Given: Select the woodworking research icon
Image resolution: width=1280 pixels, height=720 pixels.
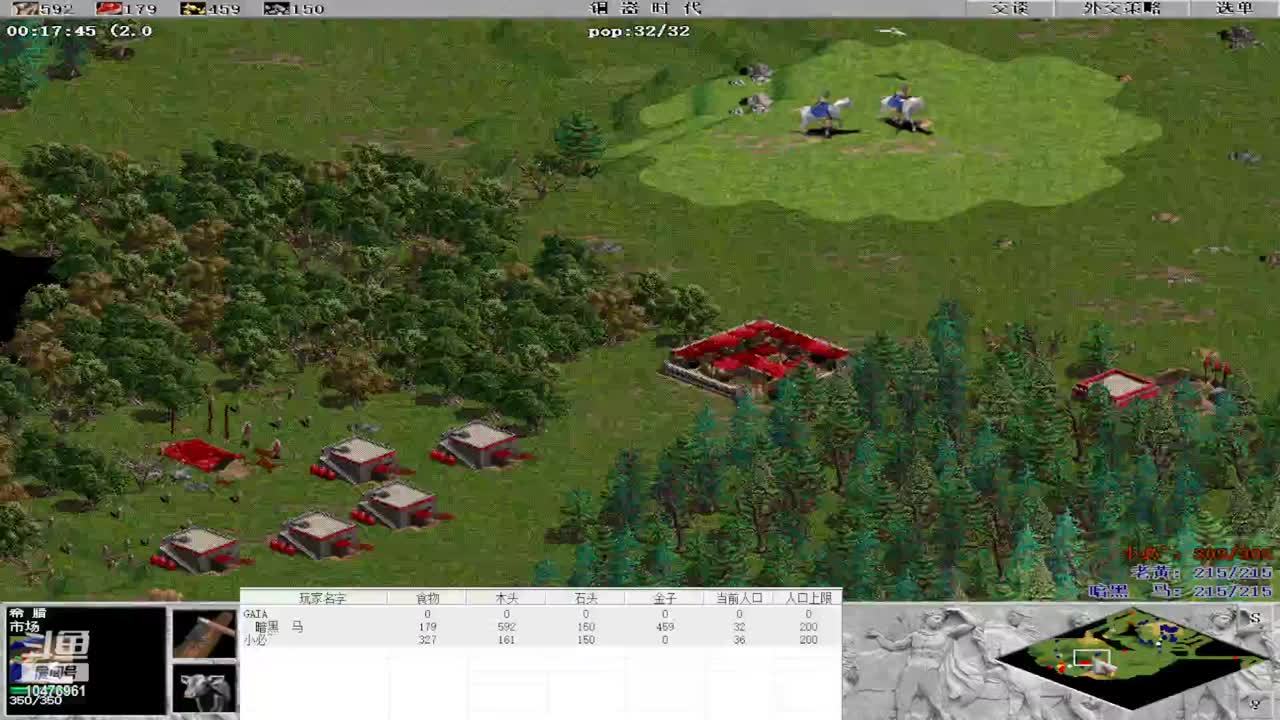Looking at the screenshot, I should click(204, 633).
